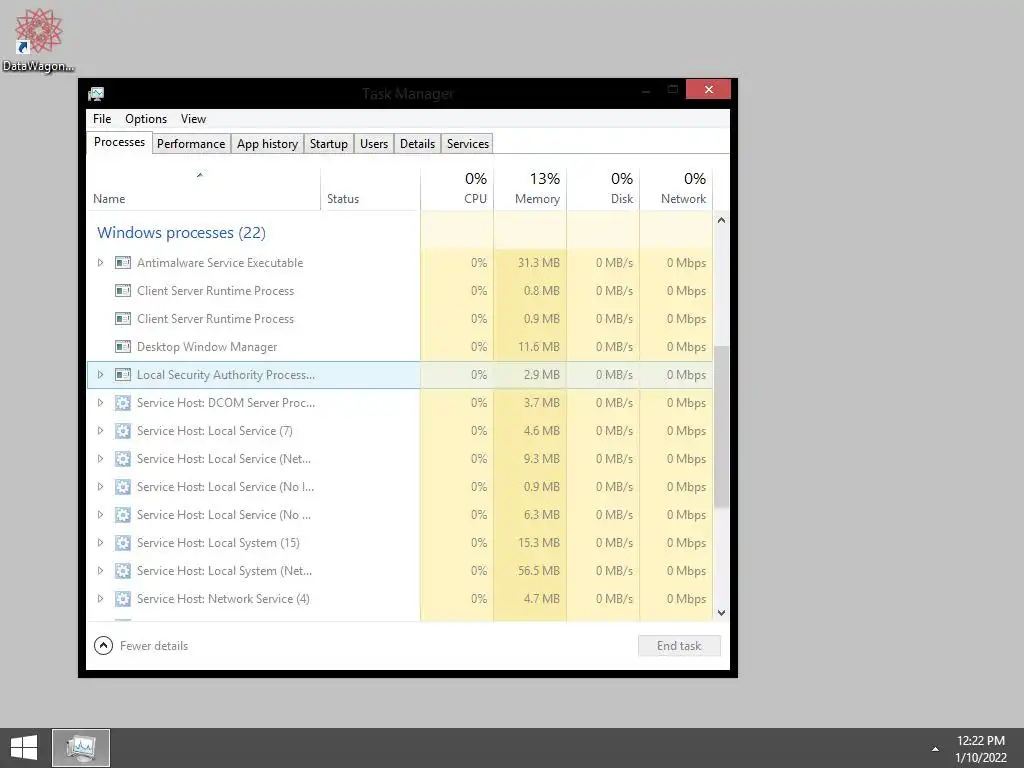Image resolution: width=1024 pixels, height=768 pixels.
Task: Sort by the Network column header
Action: (x=677, y=189)
